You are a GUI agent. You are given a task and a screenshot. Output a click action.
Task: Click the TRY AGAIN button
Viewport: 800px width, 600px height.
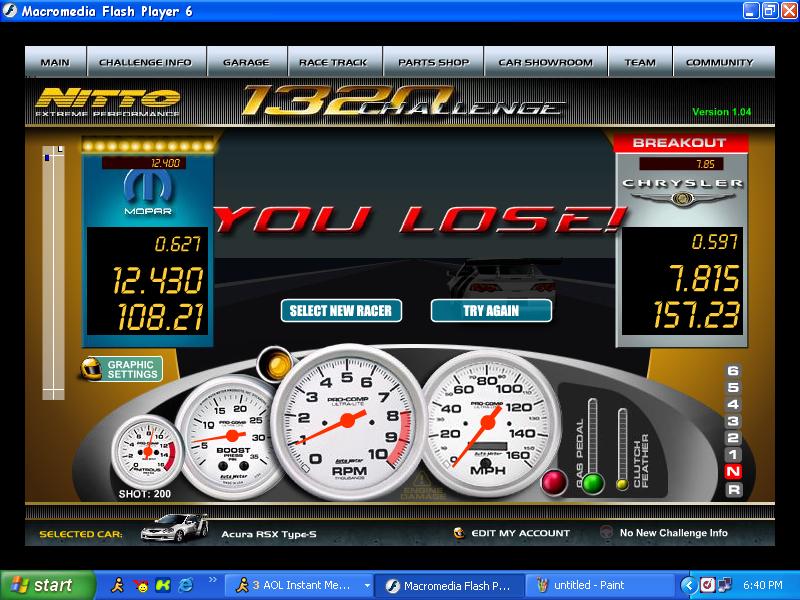pos(491,310)
